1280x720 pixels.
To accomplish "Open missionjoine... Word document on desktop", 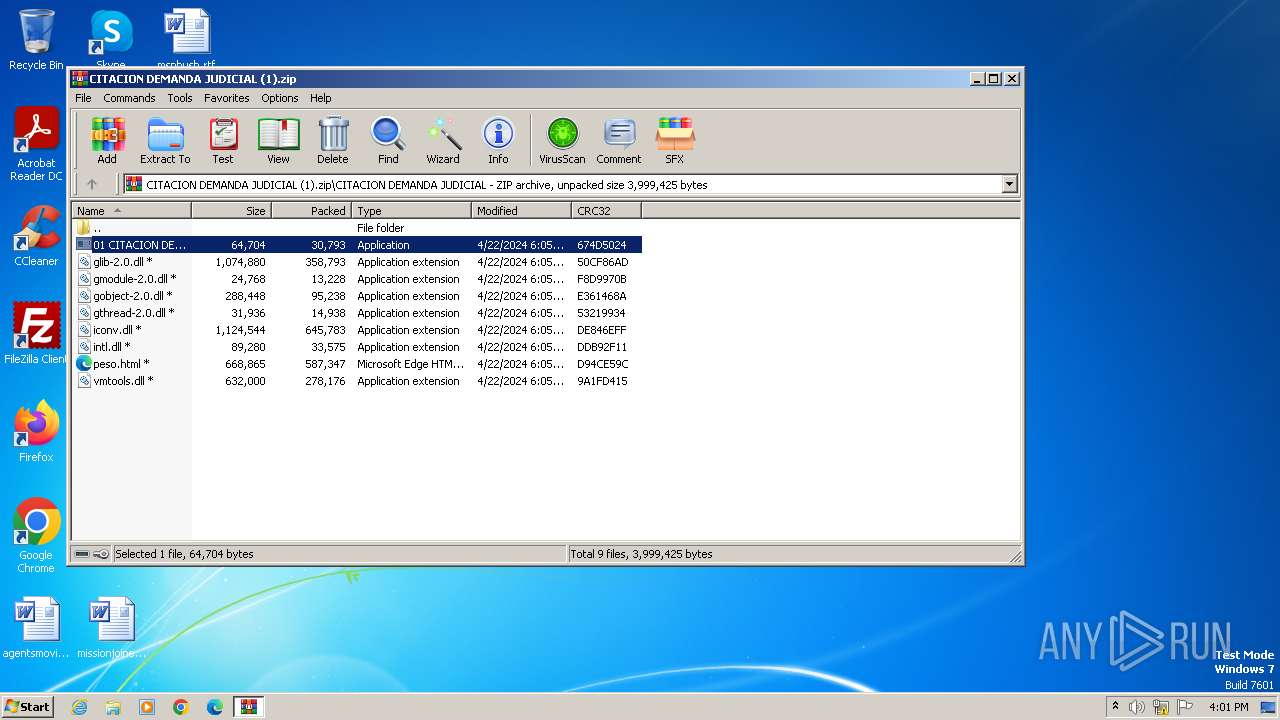I will coord(111,628).
